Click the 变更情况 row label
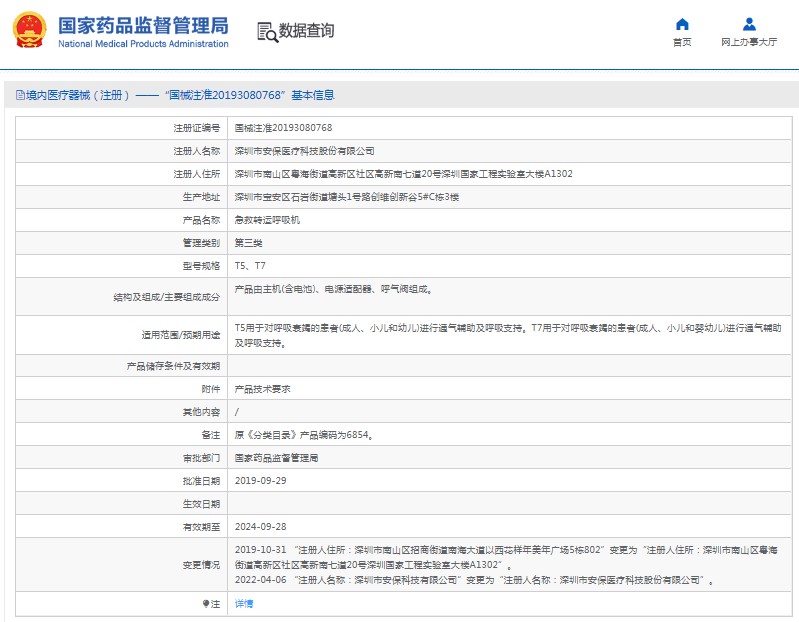The width and height of the screenshot is (799, 622). click(x=201, y=565)
